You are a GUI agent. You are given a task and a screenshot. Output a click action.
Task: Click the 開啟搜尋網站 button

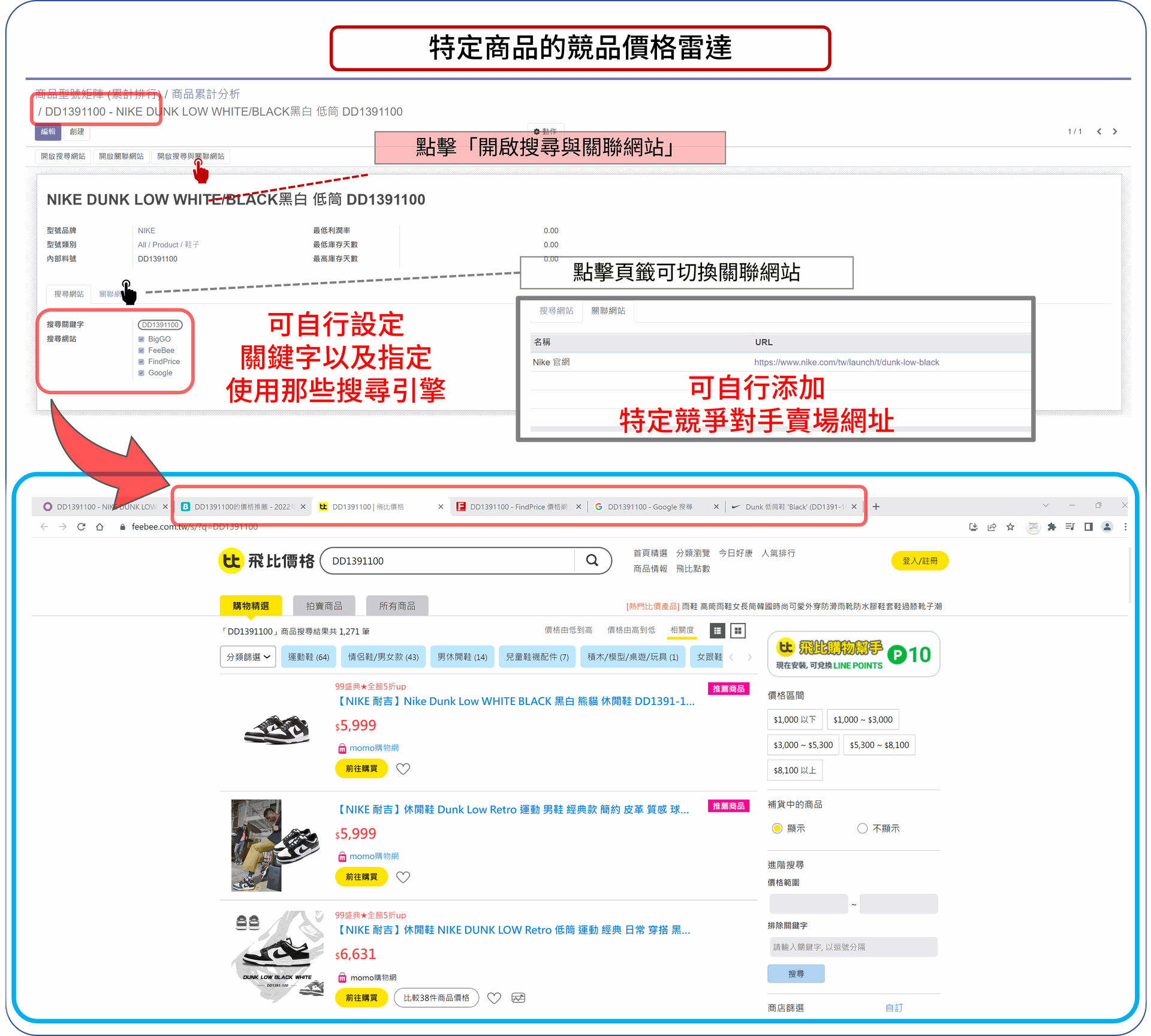coord(63,156)
